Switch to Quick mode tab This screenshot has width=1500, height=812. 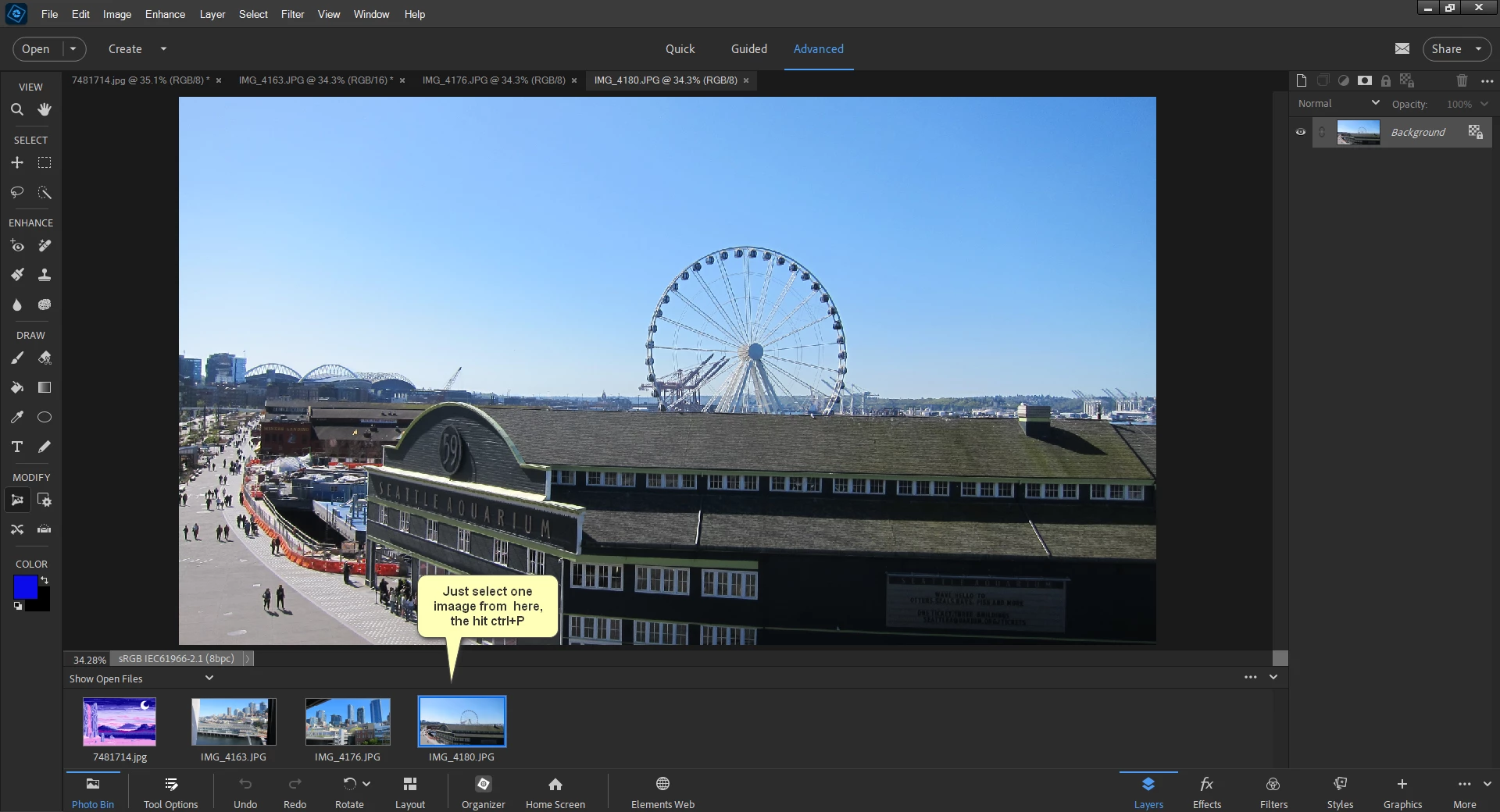680,48
